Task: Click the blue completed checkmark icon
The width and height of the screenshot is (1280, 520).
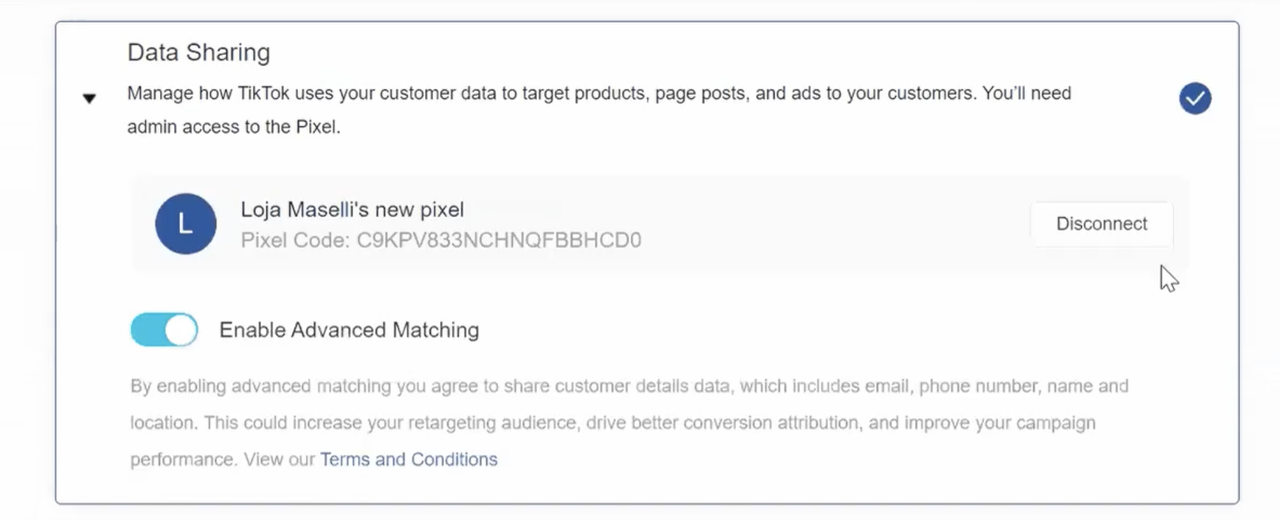Action: coord(1195,98)
